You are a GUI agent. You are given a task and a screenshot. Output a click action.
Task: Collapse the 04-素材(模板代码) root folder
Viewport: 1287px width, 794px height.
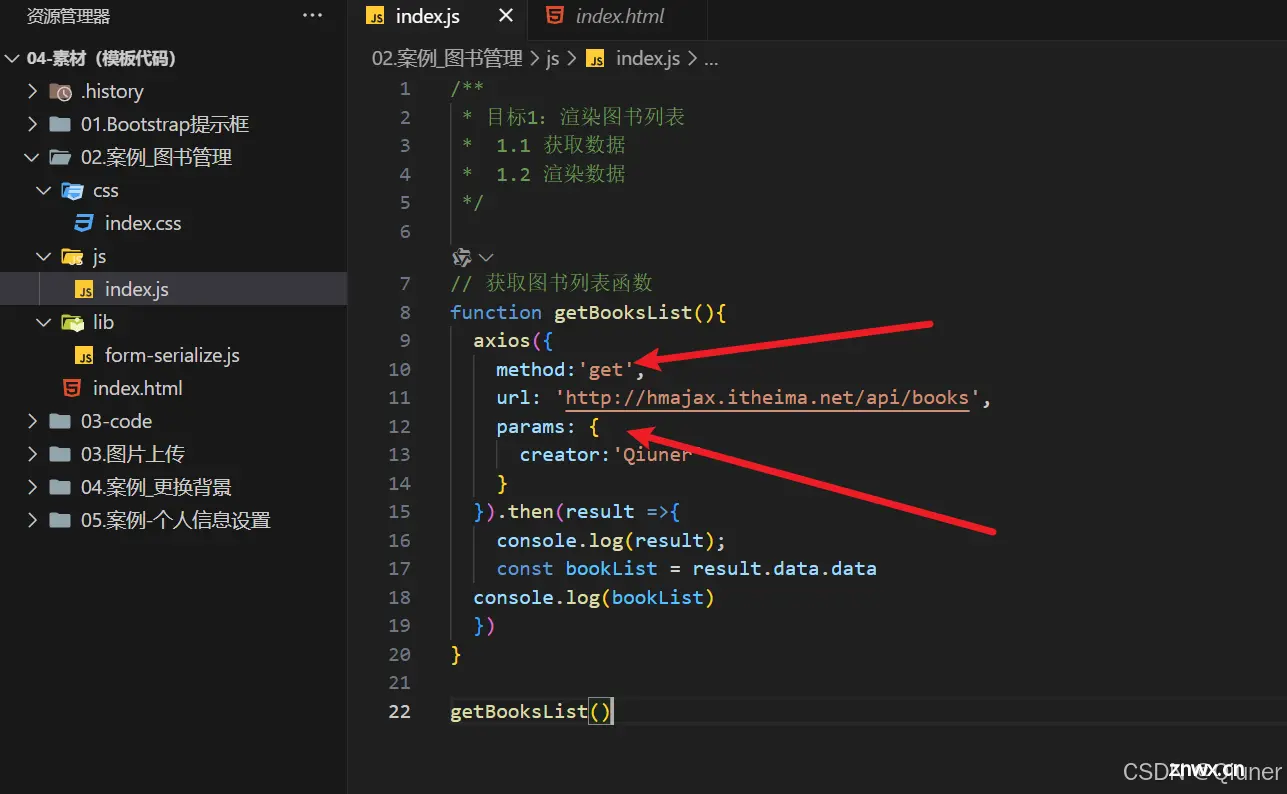[12, 58]
